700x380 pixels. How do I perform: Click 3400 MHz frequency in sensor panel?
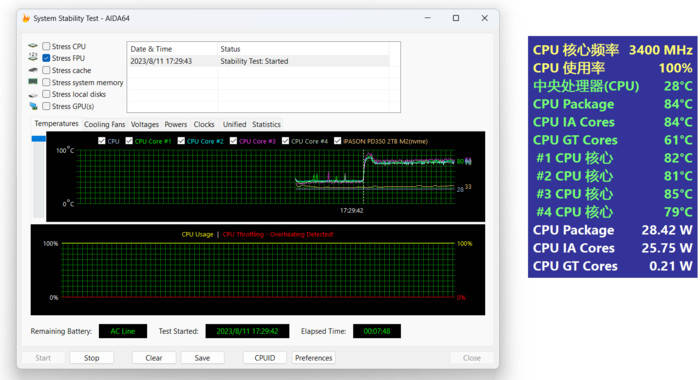click(661, 50)
